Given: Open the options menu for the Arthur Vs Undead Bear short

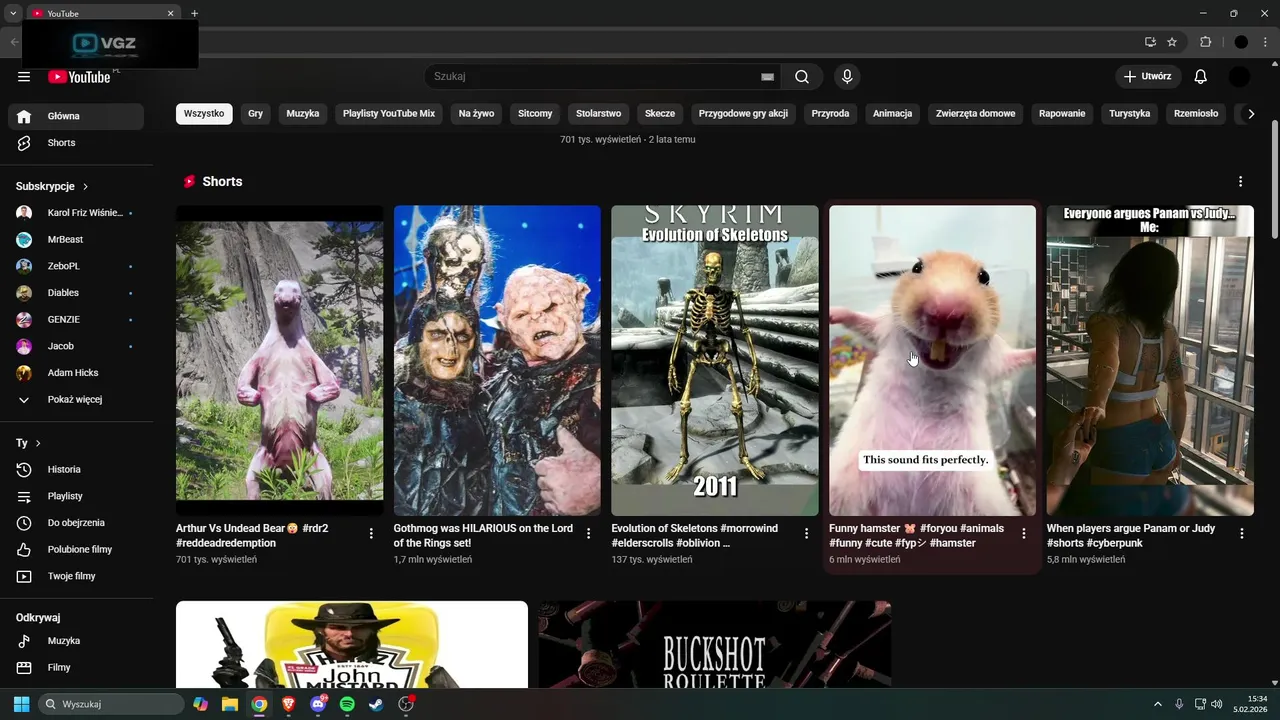Looking at the screenshot, I should [371, 534].
